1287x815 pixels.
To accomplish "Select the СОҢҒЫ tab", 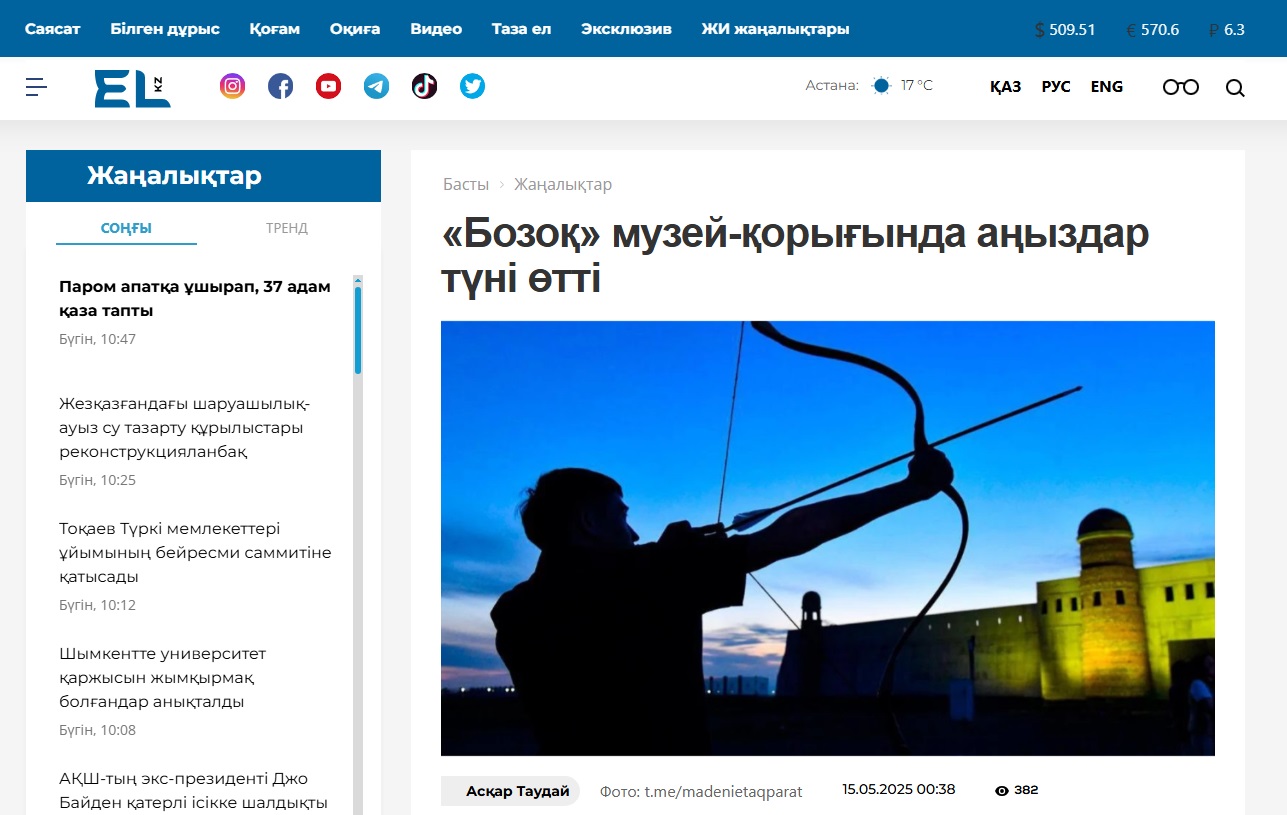I will click(126, 228).
